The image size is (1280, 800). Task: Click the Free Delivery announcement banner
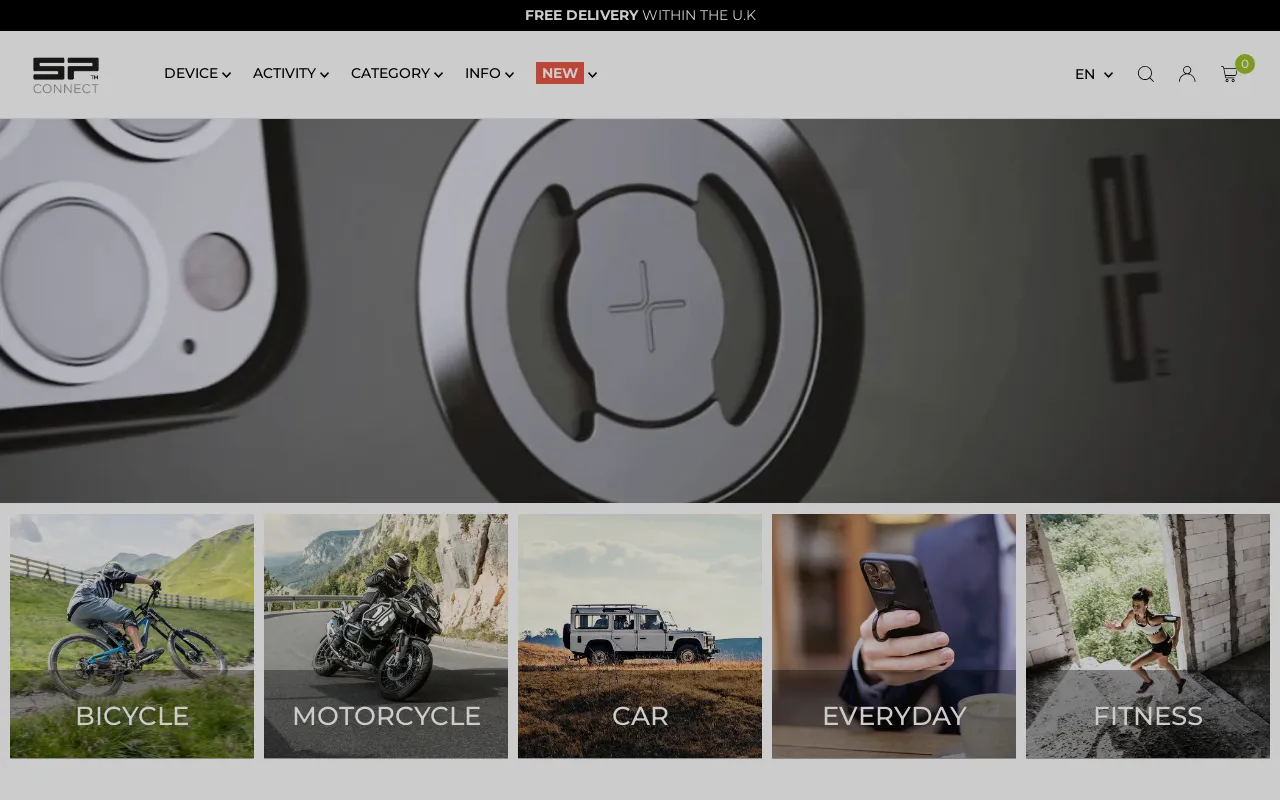click(640, 15)
